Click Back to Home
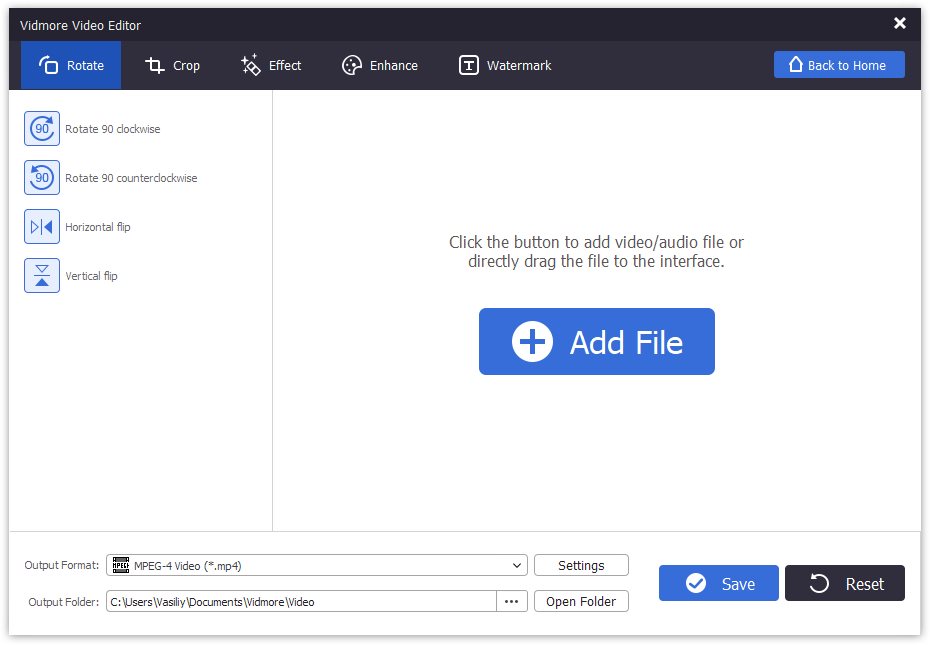930x645 pixels. click(x=839, y=64)
